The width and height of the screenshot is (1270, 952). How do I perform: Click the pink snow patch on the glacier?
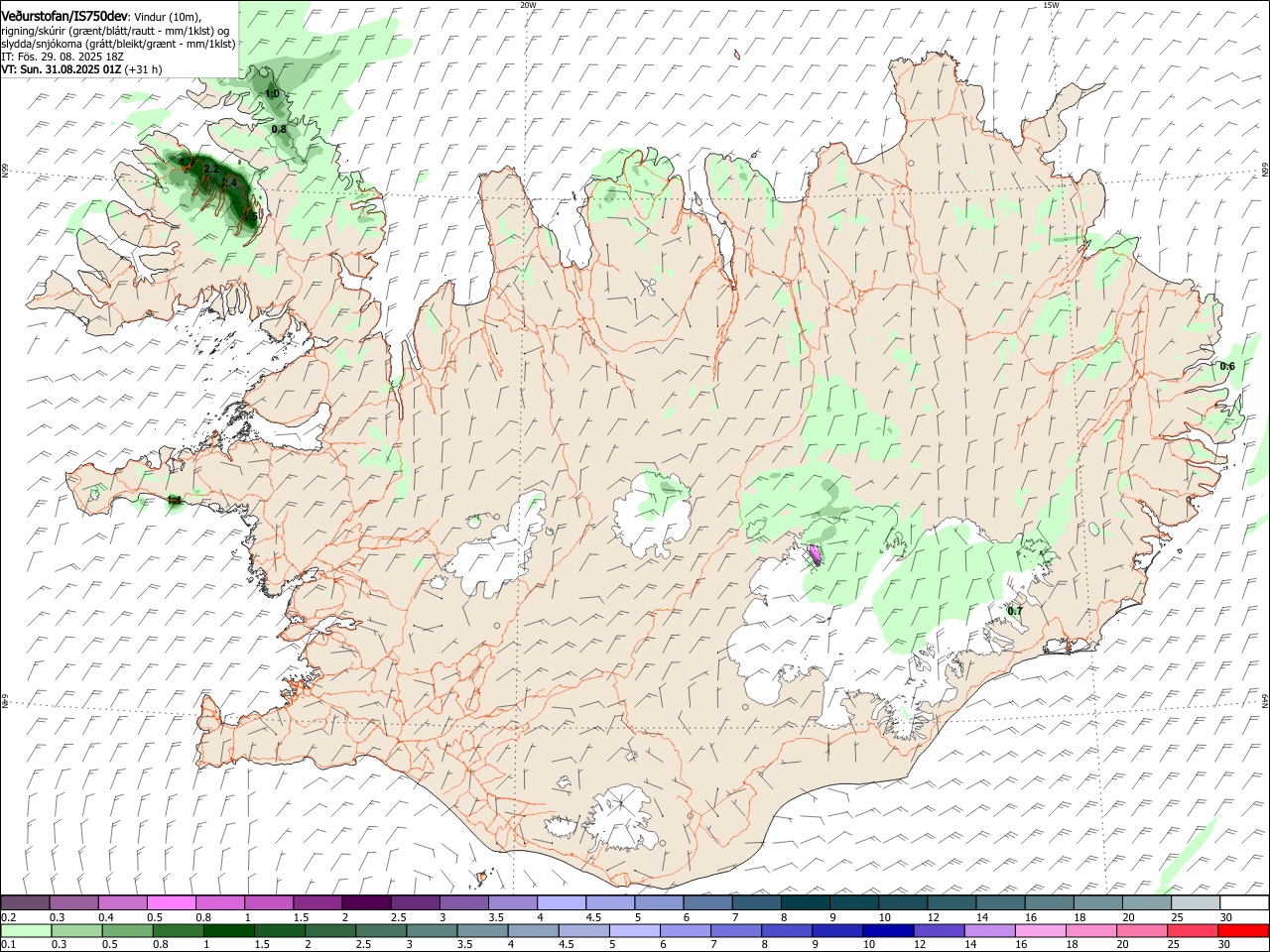[x=815, y=555]
